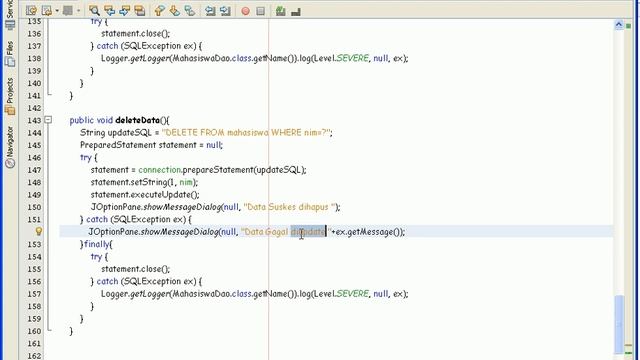Image resolution: width=640 pixels, height=360 pixels.
Task: Click the Next Bookmark down-arrow icon
Action: (174, 11)
